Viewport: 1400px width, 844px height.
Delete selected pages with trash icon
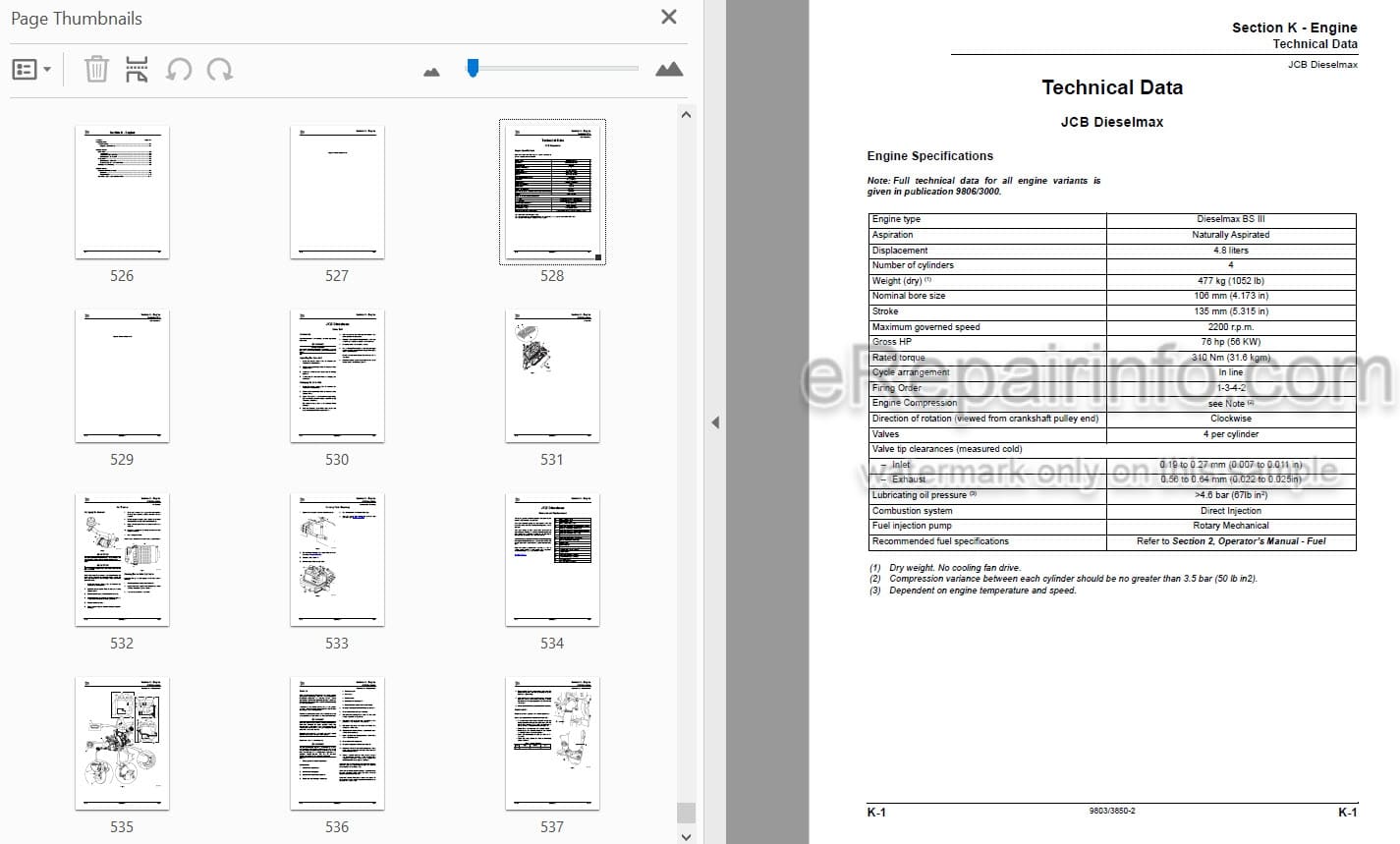tap(96, 69)
